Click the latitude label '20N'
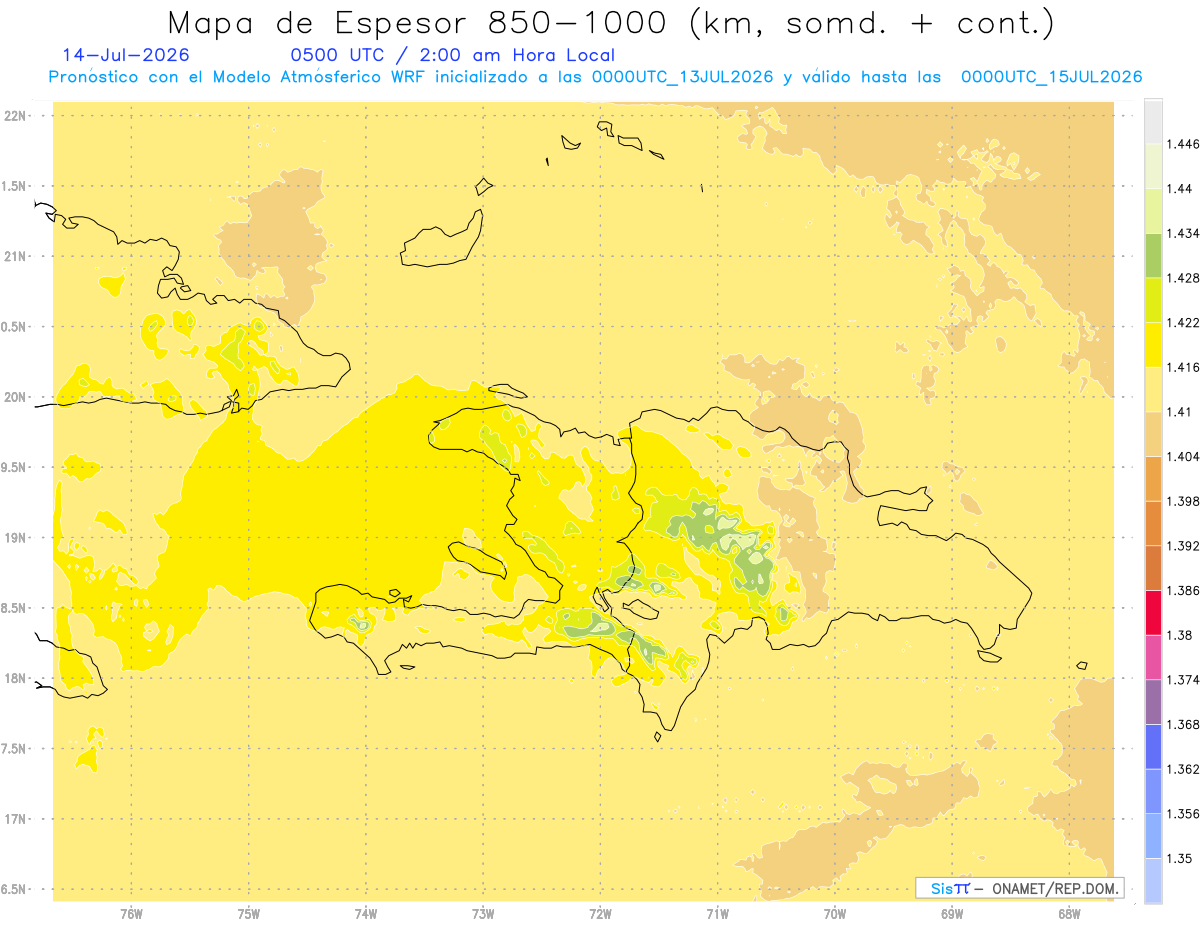 15,397
